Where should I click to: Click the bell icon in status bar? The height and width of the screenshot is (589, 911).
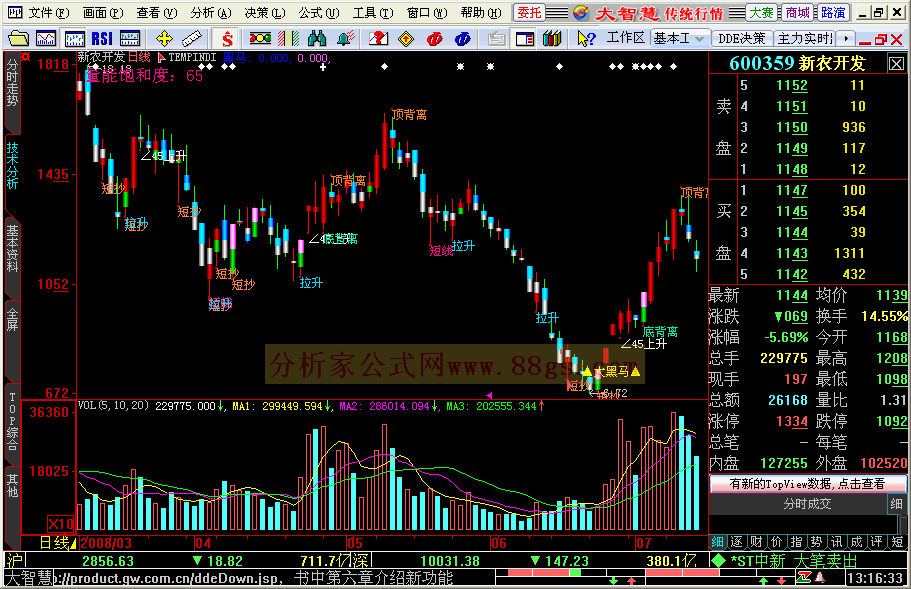tap(820, 577)
